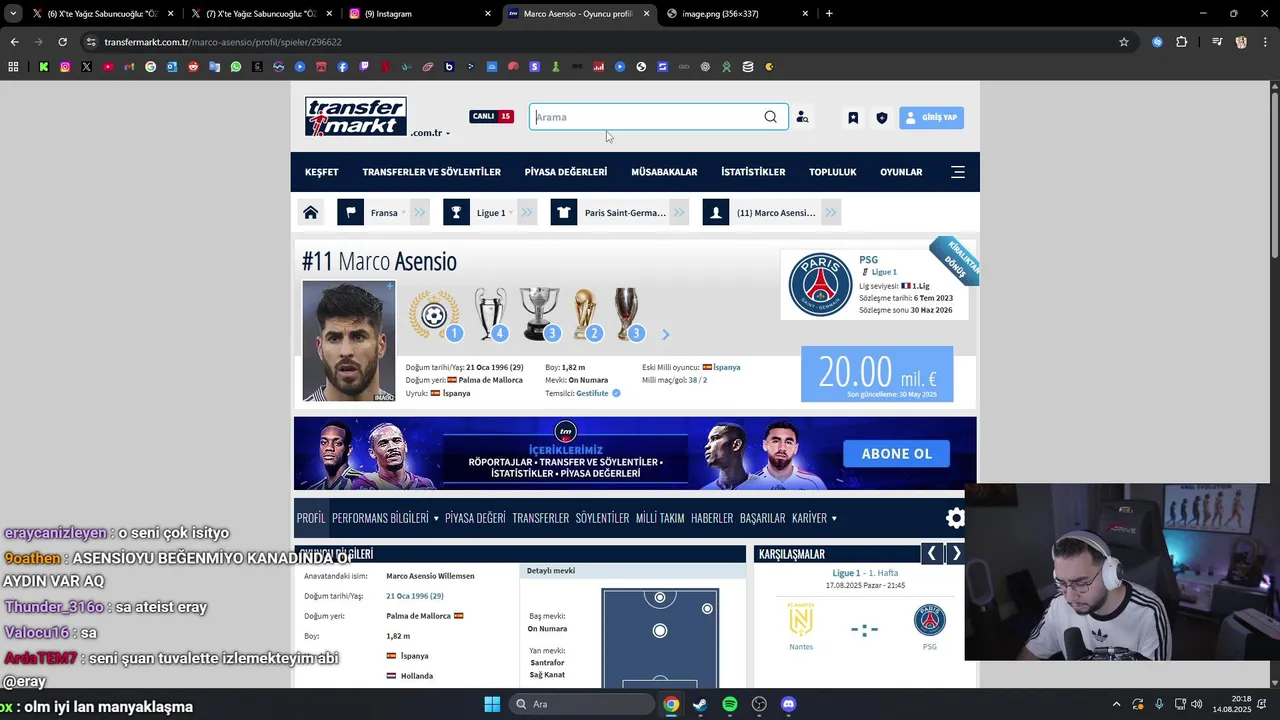Go to previous match in Karşılaşmalar
1280x720 pixels.
[932, 553]
